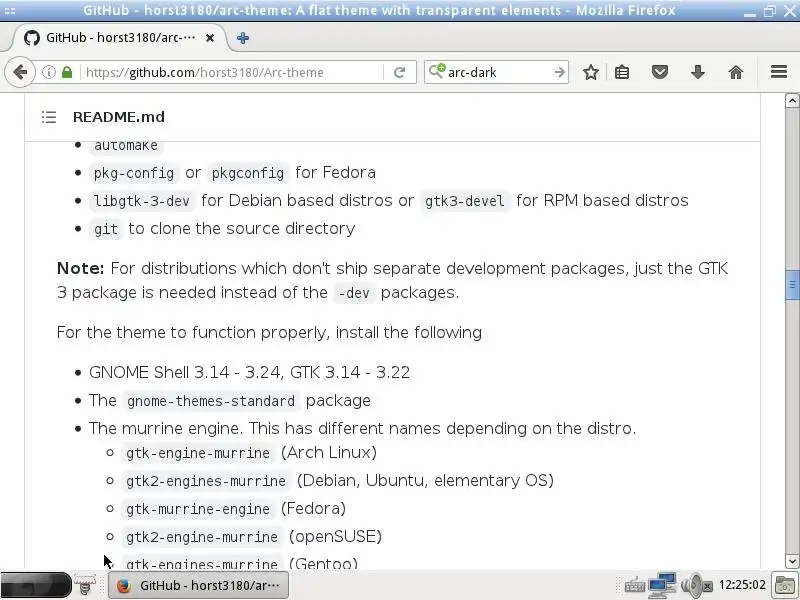Image resolution: width=800 pixels, height=600 pixels.
Task: Show your bookmarks list icon
Action: [621, 72]
